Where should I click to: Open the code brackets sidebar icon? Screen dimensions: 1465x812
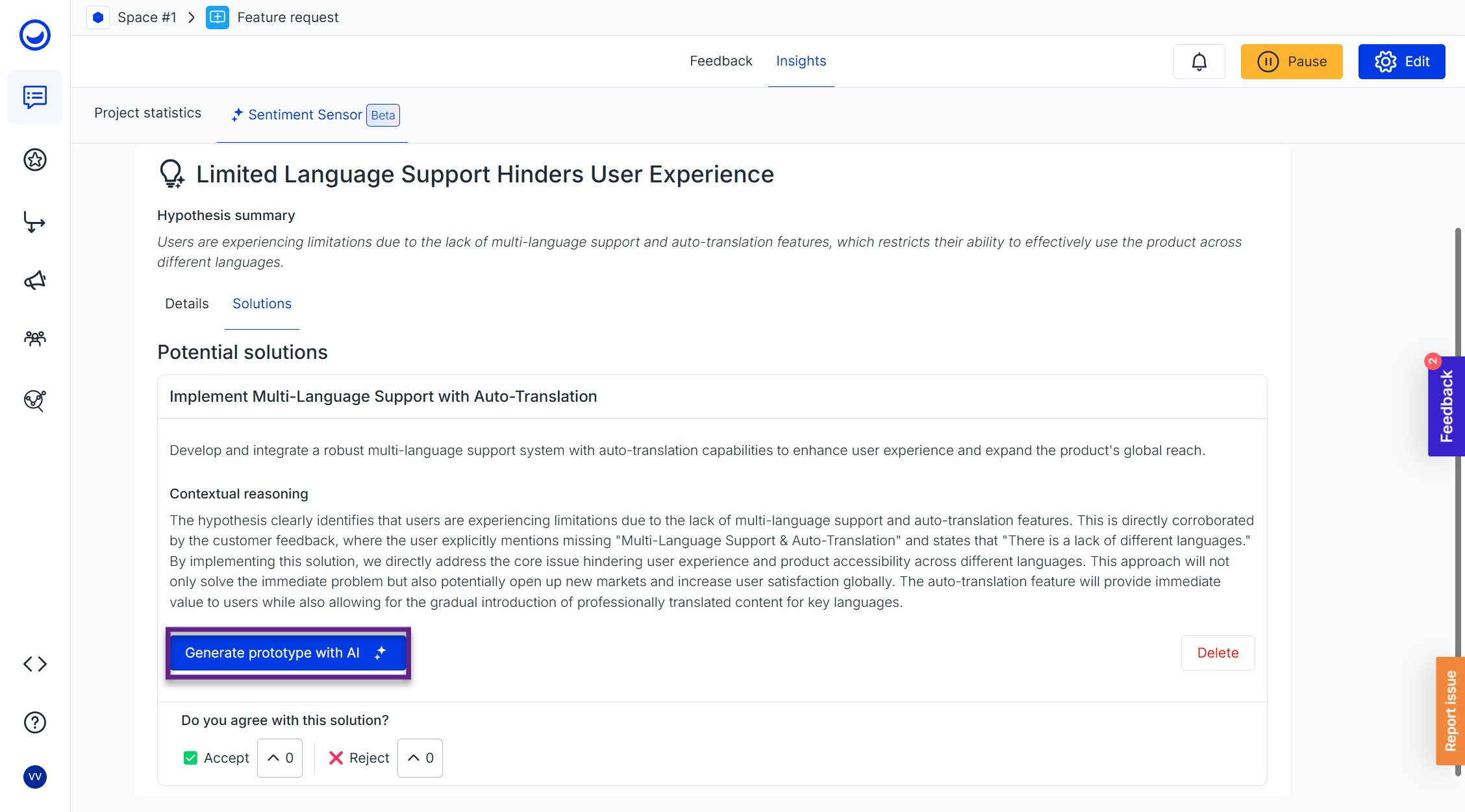tap(35, 663)
